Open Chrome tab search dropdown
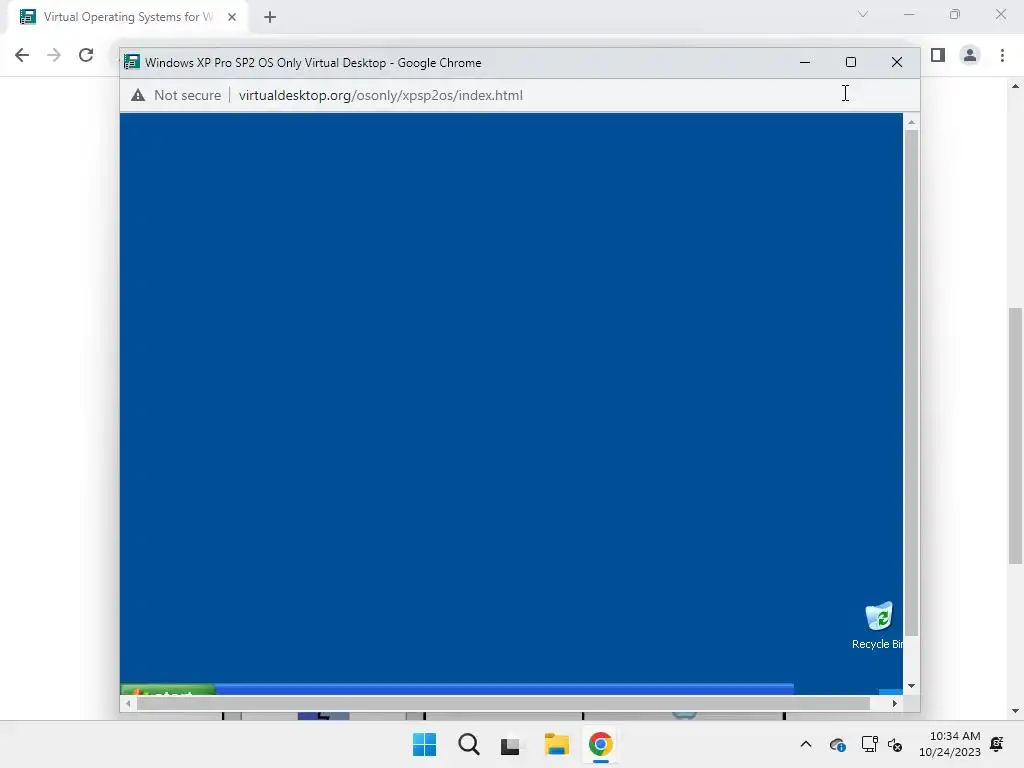Image resolution: width=1024 pixels, height=768 pixels. pyautogui.click(x=863, y=14)
